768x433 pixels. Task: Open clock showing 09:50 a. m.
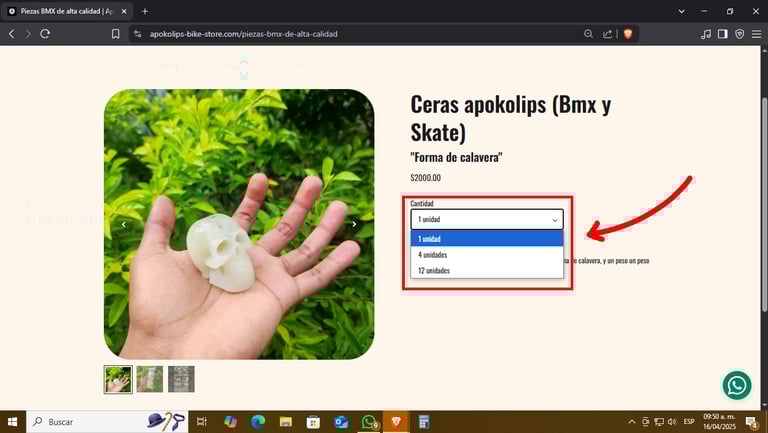(x=720, y=422)
